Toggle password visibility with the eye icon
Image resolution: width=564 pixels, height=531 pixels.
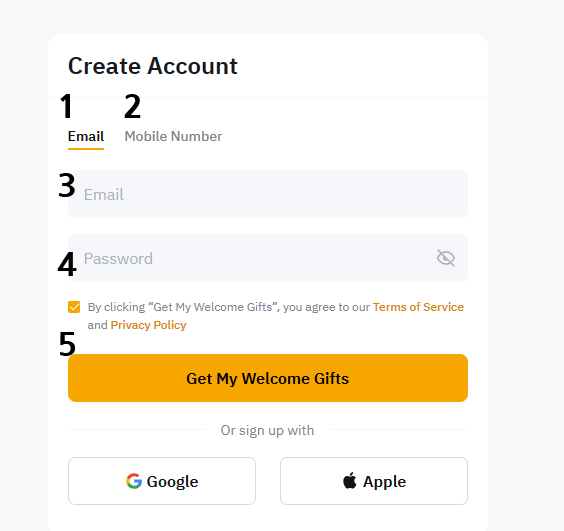click(446, 258)
